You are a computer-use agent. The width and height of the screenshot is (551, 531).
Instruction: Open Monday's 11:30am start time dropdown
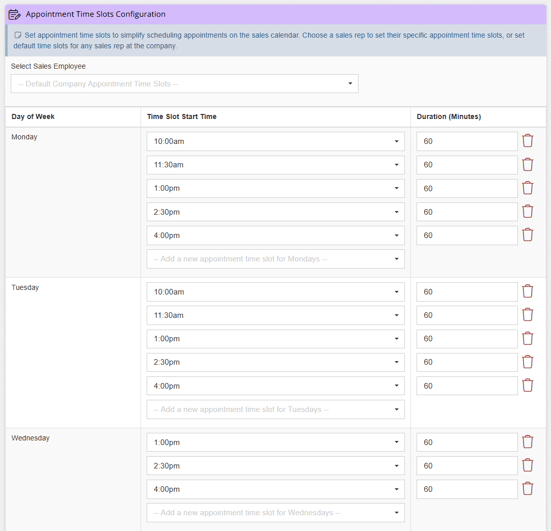[x=276, y=165]
